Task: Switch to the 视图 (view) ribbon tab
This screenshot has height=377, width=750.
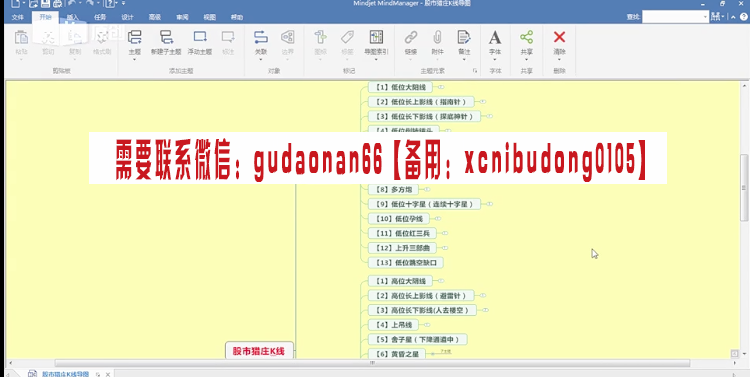Action: [x=210, y=17]
